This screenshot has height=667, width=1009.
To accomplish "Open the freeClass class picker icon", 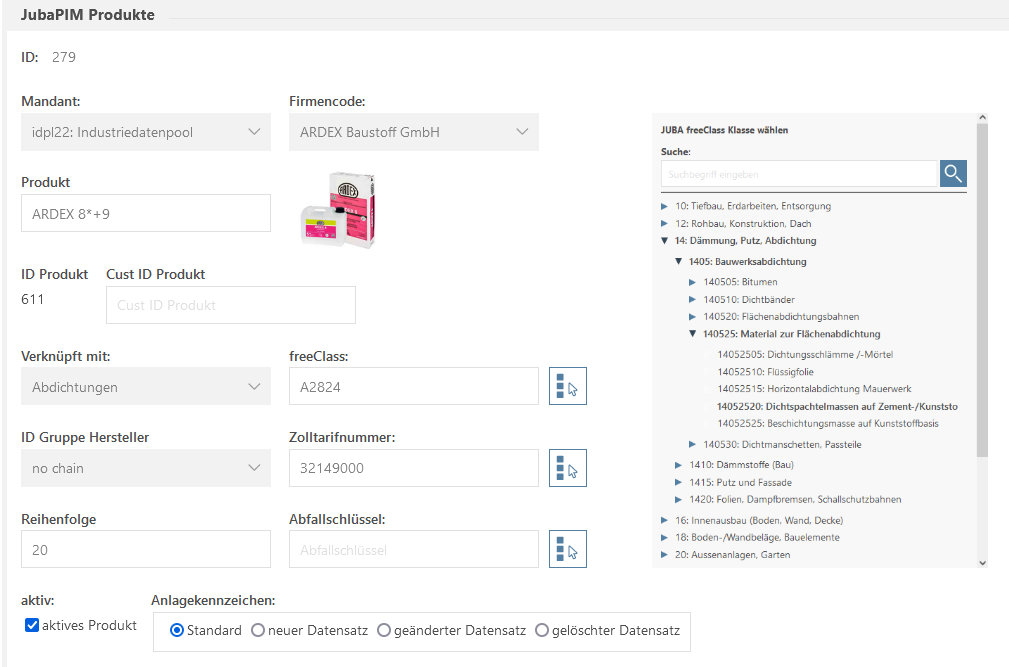I will click(568, 386).
